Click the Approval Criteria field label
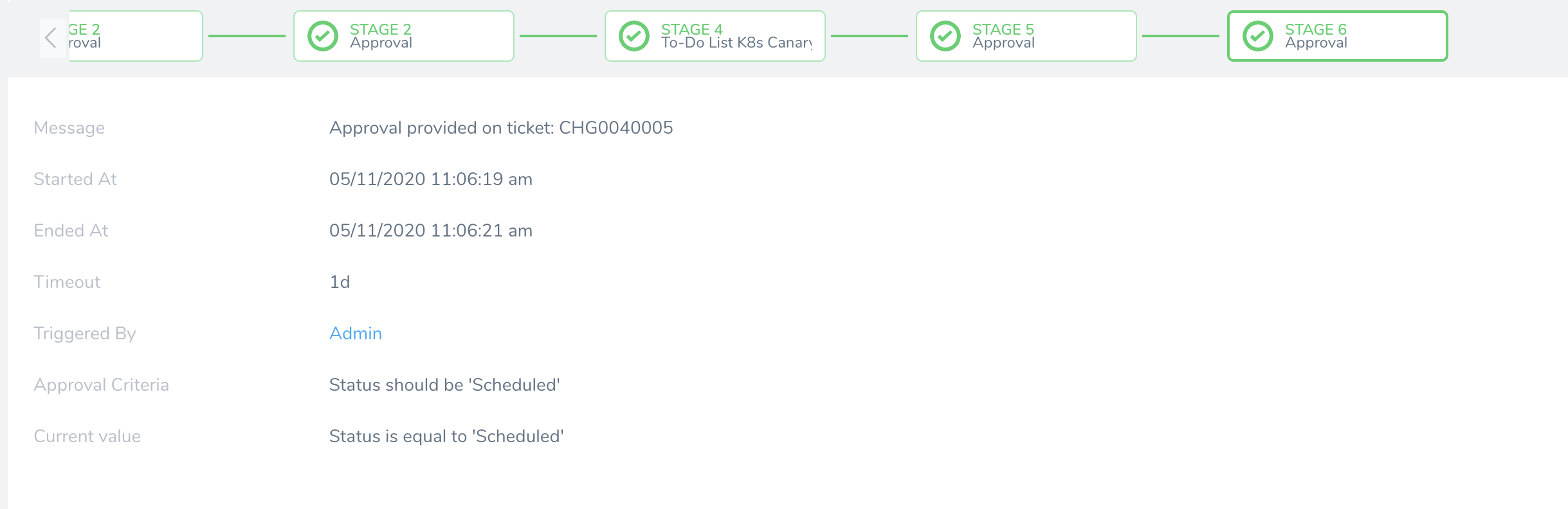The width and height of the screenshot is (1568, 509). (101, 385)
